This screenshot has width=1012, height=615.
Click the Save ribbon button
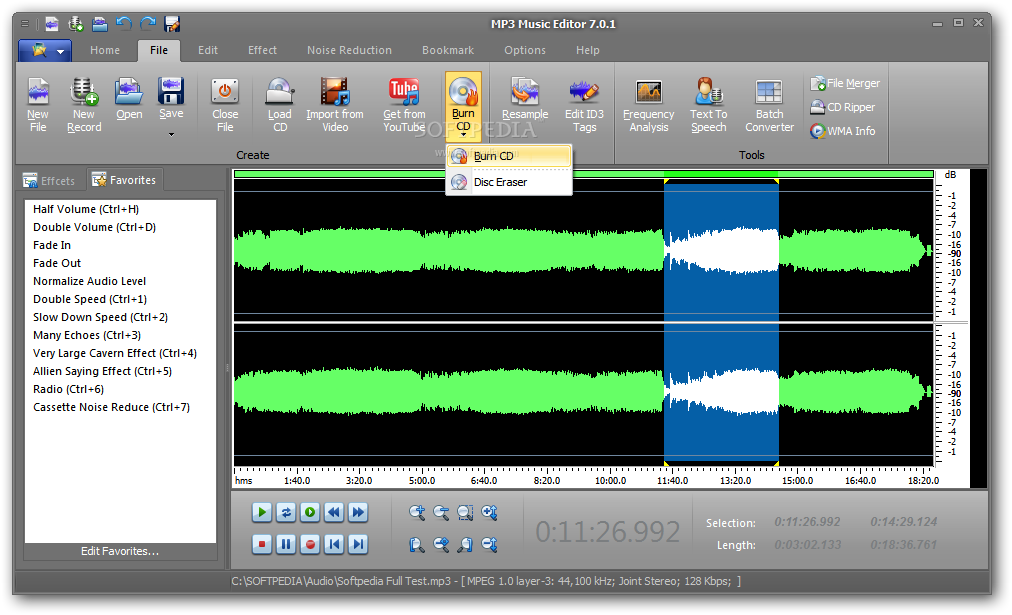coord(171,99)
